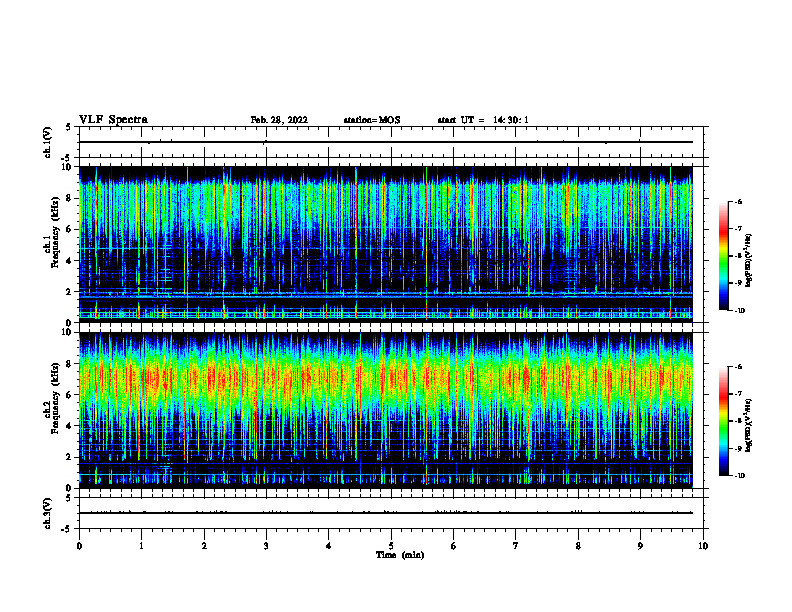Click the '-10' label on ch.2 color scale
Viewport: 792px width, 612px height.
tap(739, 476)
